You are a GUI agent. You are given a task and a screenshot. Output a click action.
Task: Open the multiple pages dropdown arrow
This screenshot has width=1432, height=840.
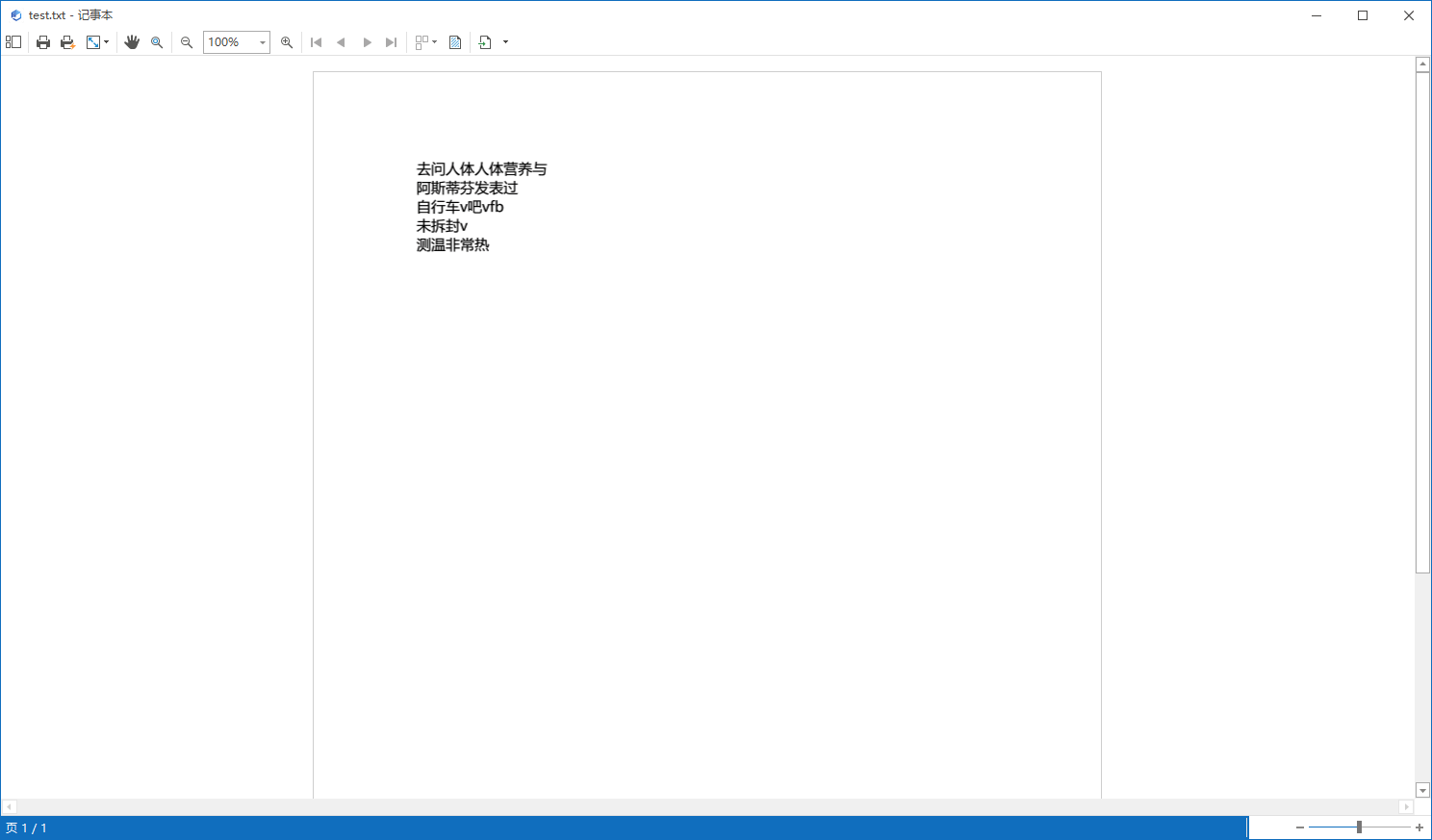435,42
